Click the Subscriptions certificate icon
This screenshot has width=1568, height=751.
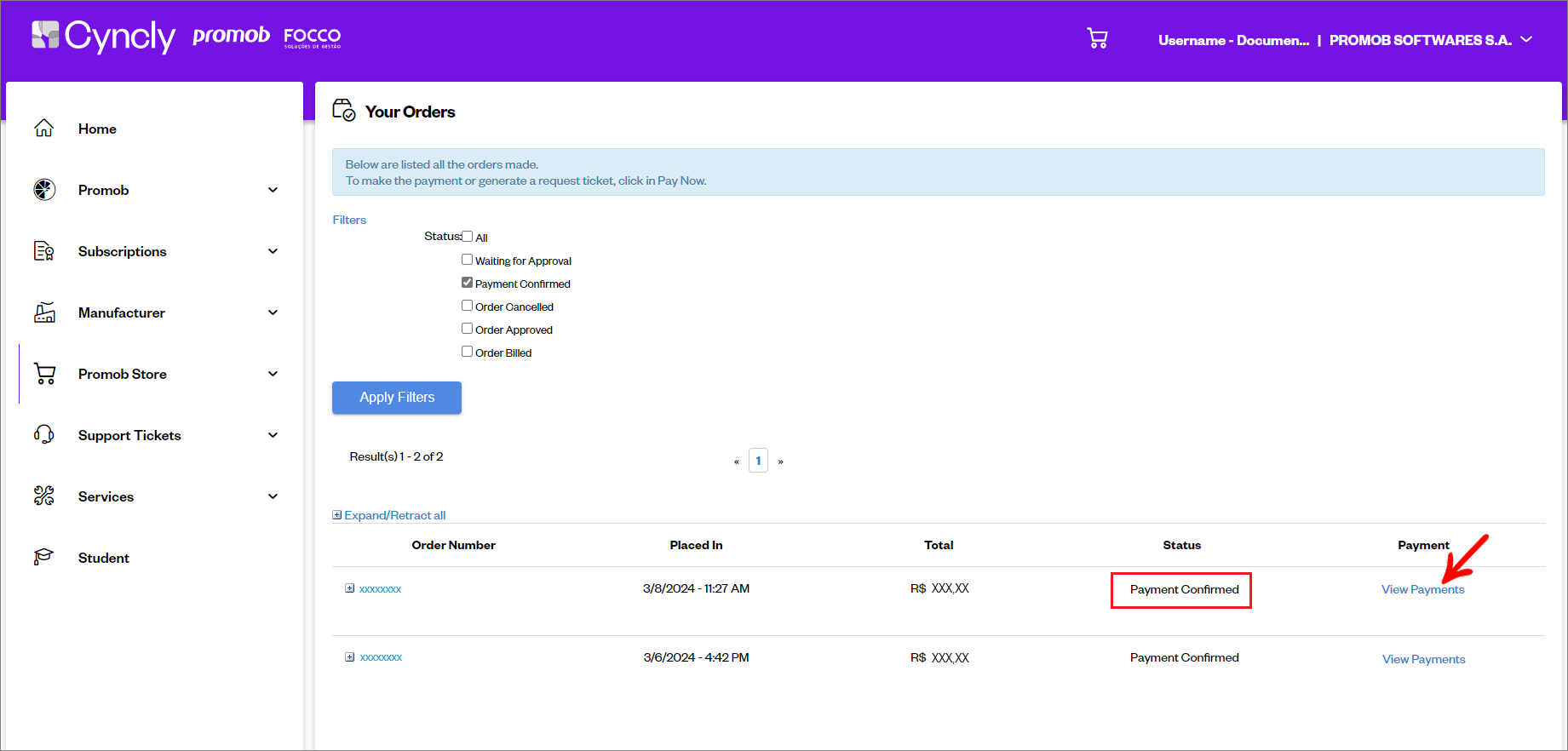coord(44,250)
